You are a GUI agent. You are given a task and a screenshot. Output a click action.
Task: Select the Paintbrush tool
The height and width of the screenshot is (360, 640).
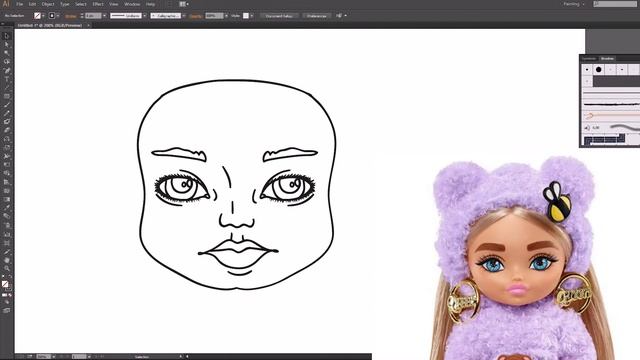(x=7, y=105)
